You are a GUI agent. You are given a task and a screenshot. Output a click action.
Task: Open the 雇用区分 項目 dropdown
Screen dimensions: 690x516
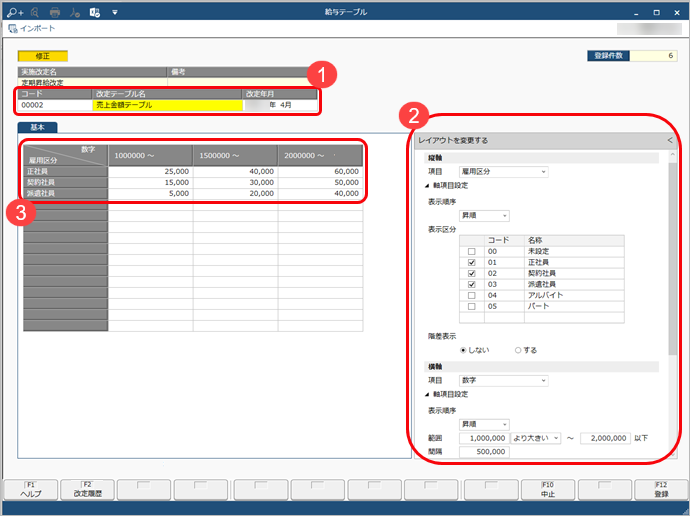[x=502, y=172]
